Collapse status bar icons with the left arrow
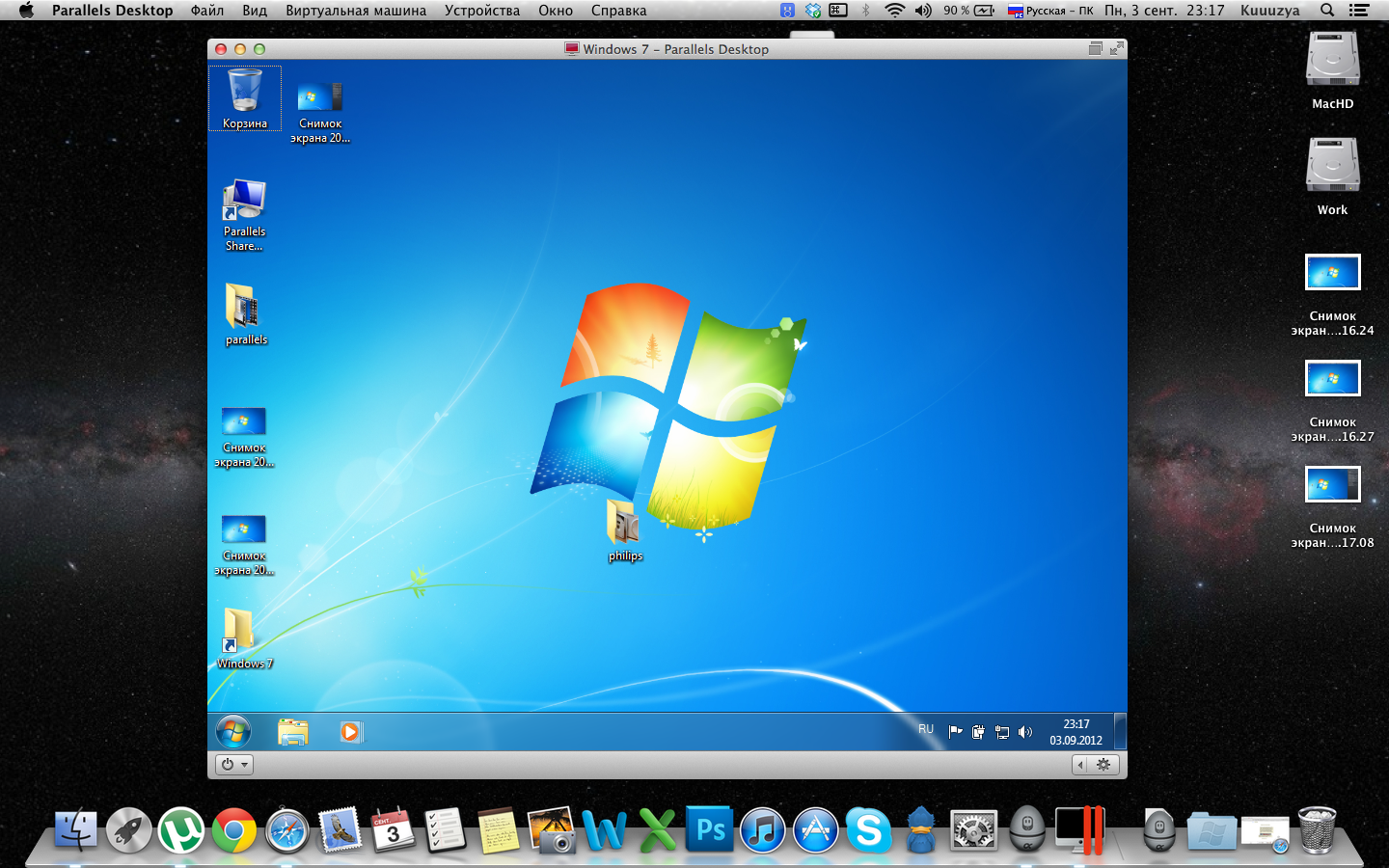This screenshot has width=1389, height=868. 1081,765
